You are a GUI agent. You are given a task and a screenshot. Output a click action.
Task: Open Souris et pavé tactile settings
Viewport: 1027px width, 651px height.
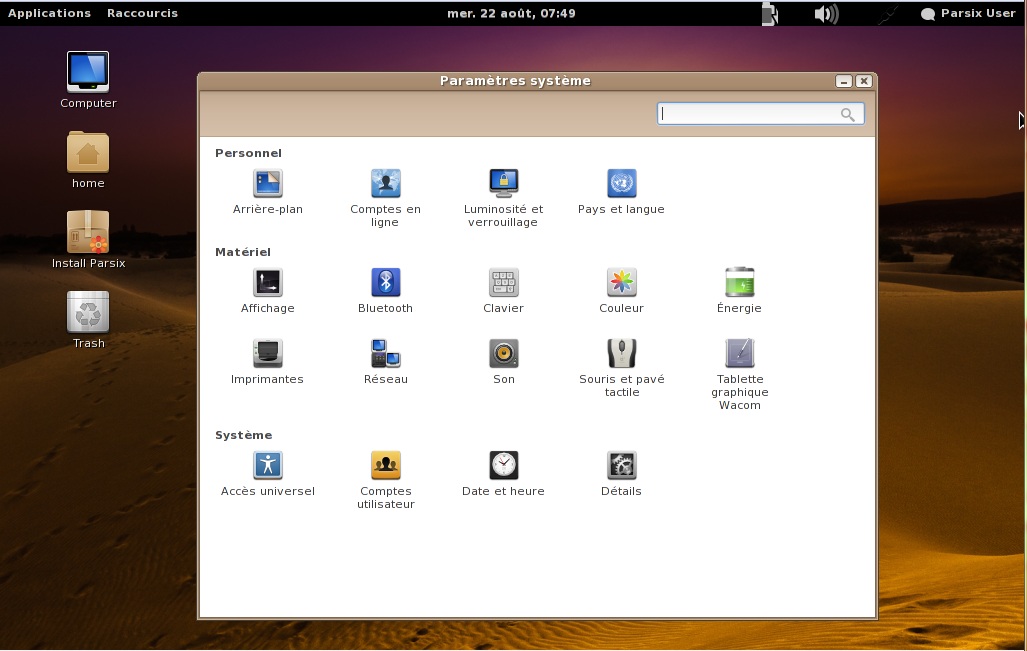click(621, 368)
